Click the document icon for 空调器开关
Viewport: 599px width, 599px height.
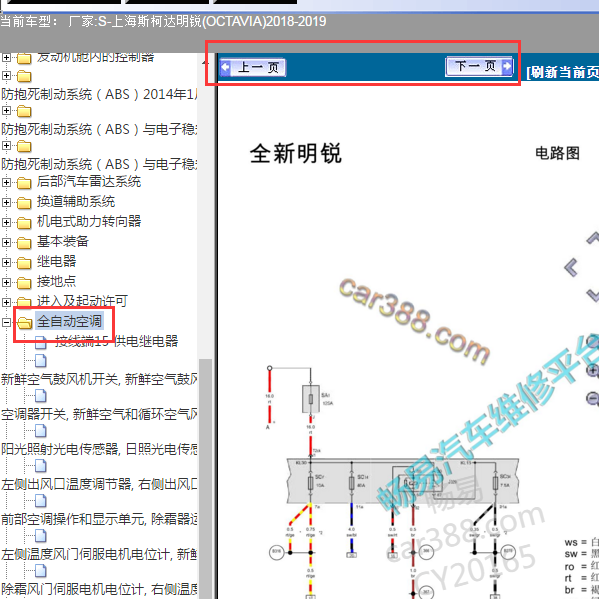(40, 396)
